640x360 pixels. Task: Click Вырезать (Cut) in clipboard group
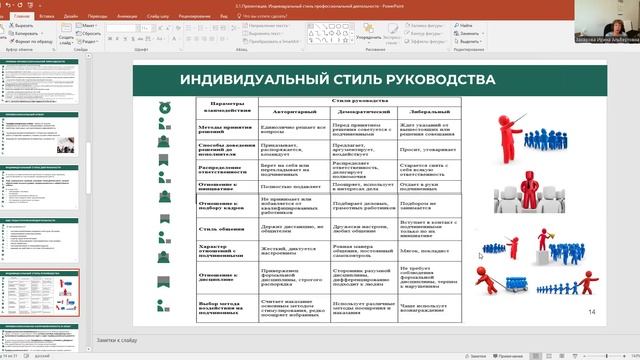click(21, 25)
